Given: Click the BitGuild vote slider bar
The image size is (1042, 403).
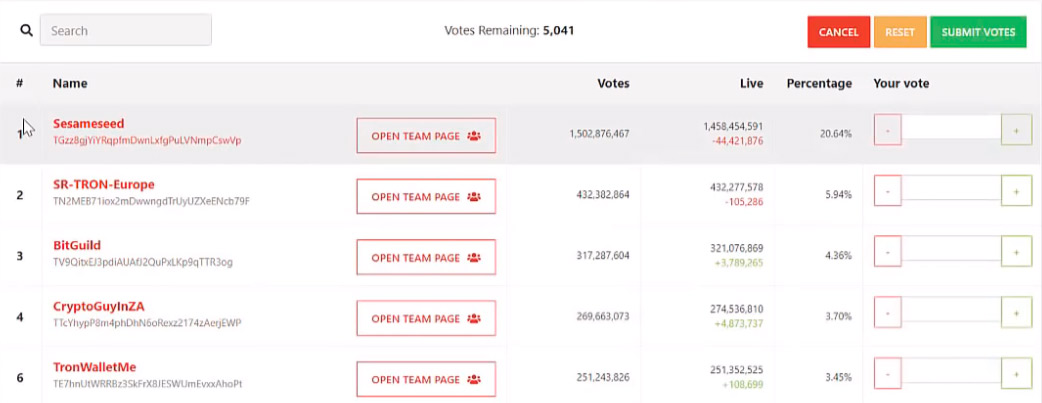Looking at the screenshot, I should click(x=951, y=253).
